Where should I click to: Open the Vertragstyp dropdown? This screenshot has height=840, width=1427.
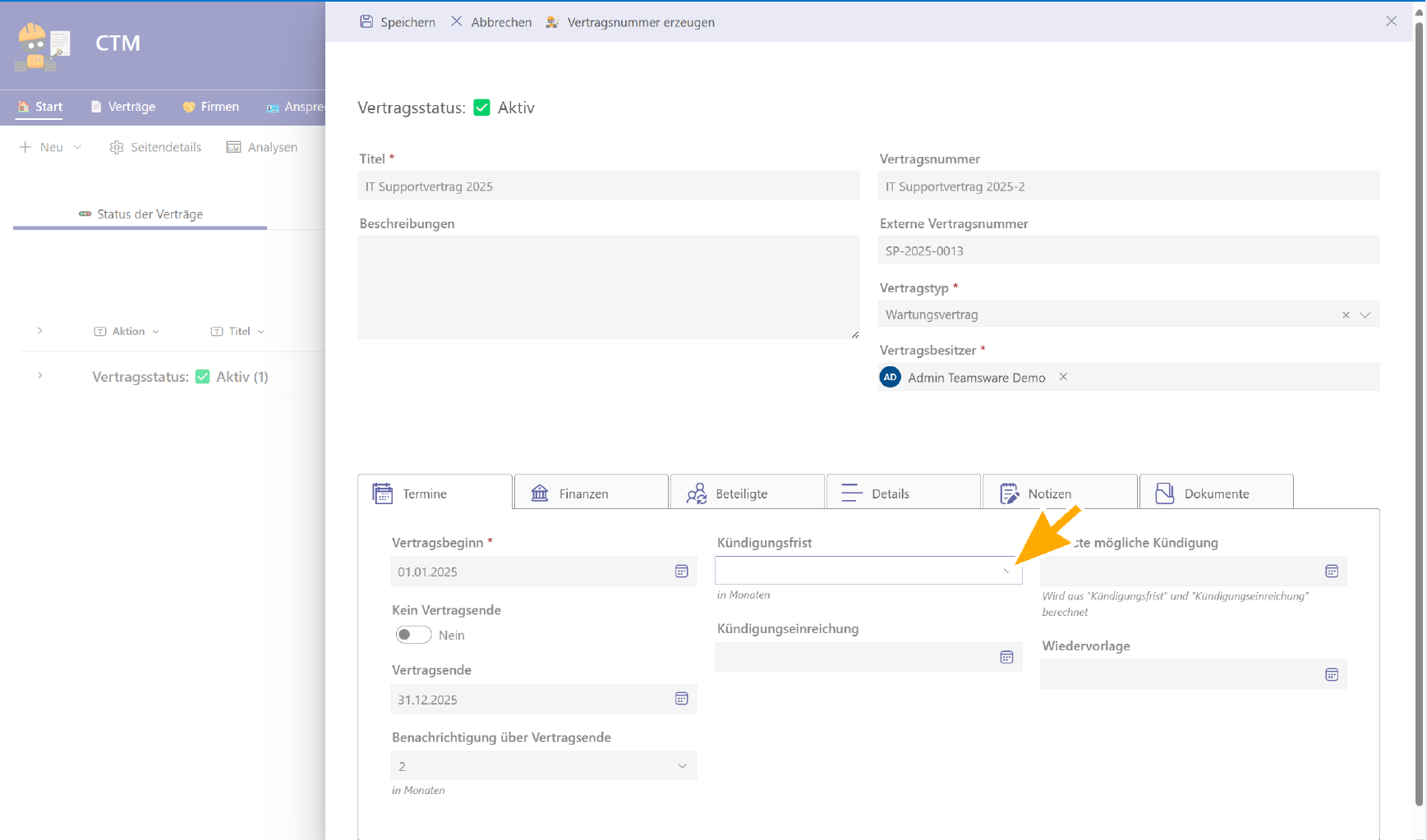pyautogui.click(x=1365, y=315)
